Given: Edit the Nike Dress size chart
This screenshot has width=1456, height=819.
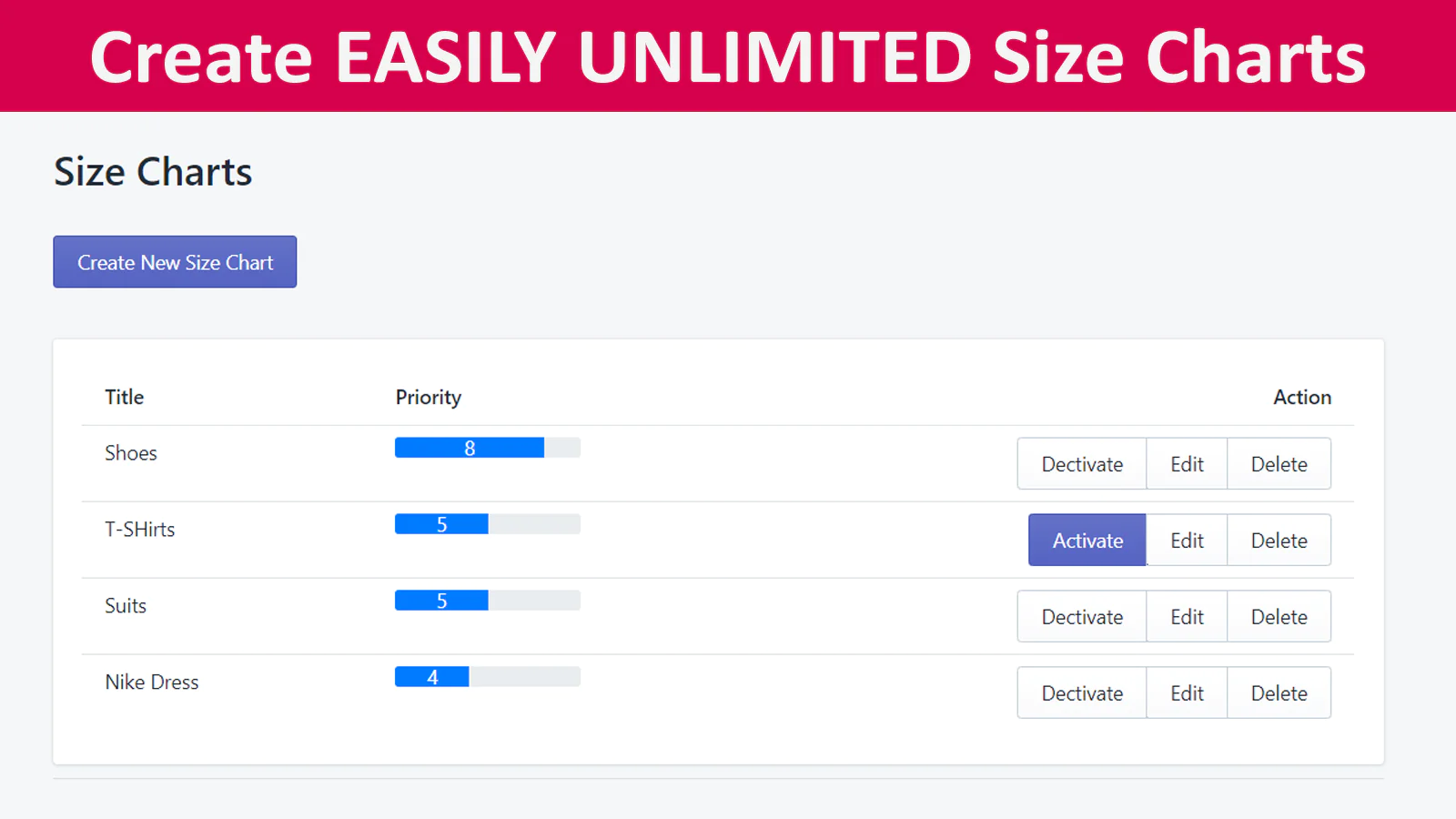Looking at the screenshot, I should [1187, 693].
